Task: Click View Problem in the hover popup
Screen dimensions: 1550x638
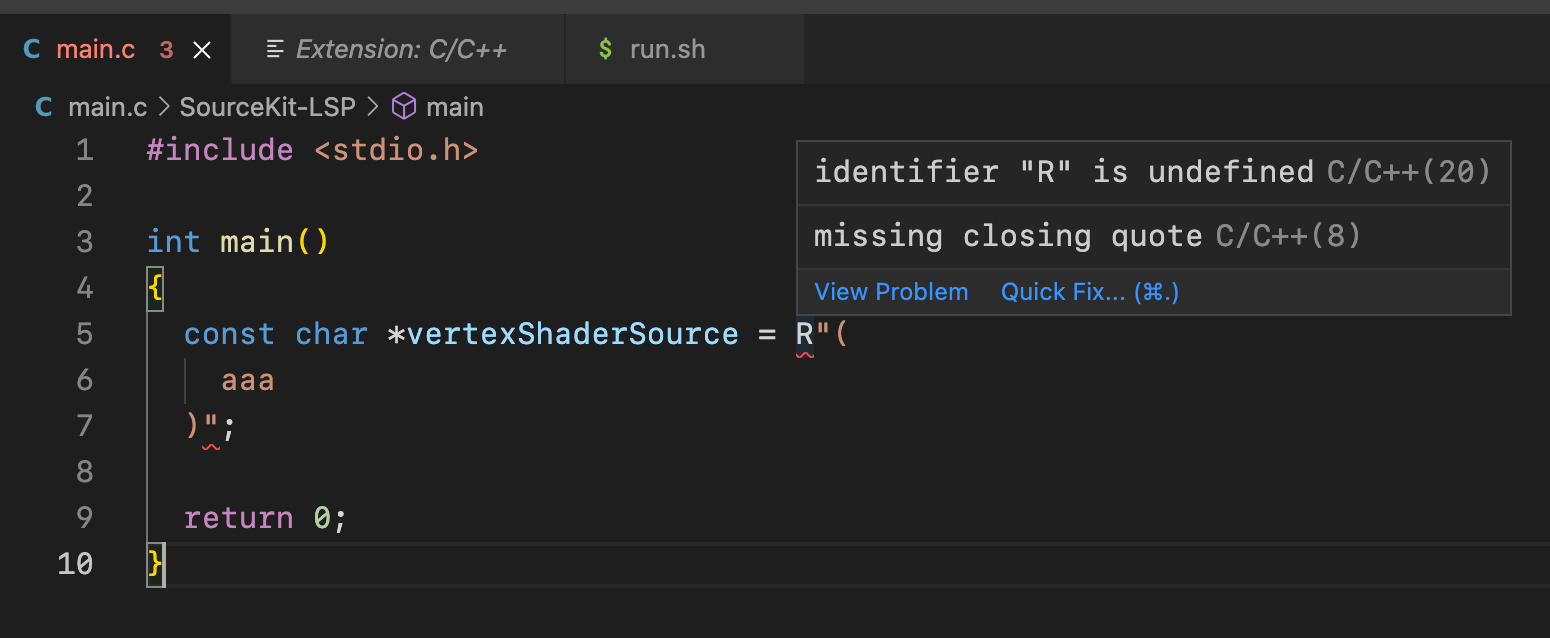Action: (x=891, y=292)
